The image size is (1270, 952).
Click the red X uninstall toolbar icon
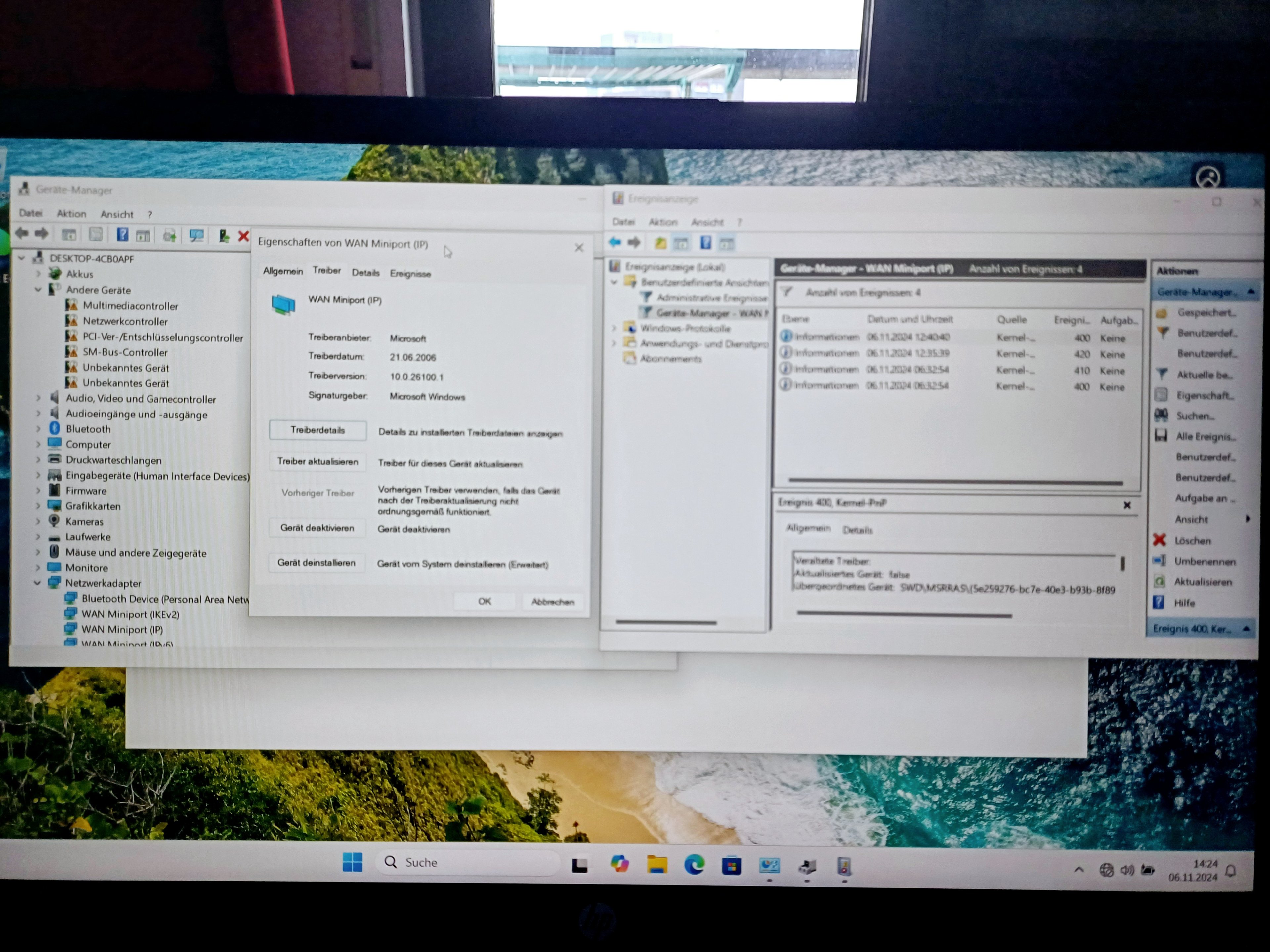point(243,236)
